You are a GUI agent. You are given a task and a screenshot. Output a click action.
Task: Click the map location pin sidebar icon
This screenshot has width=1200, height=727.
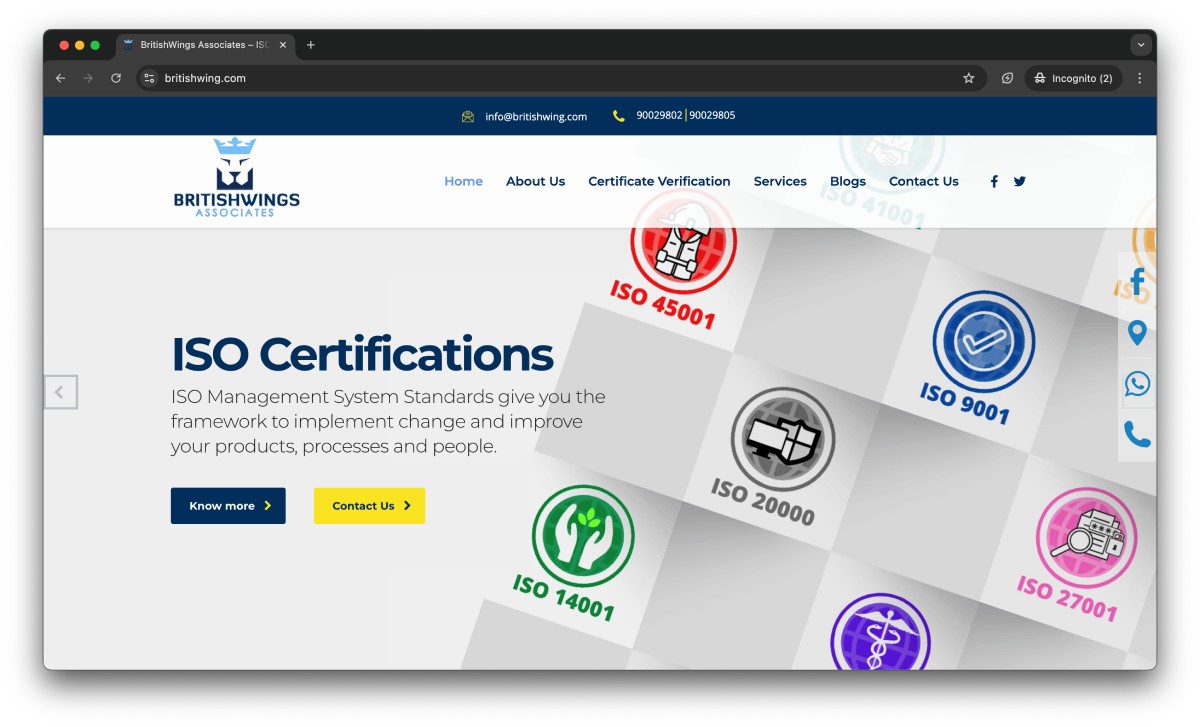1137,333
